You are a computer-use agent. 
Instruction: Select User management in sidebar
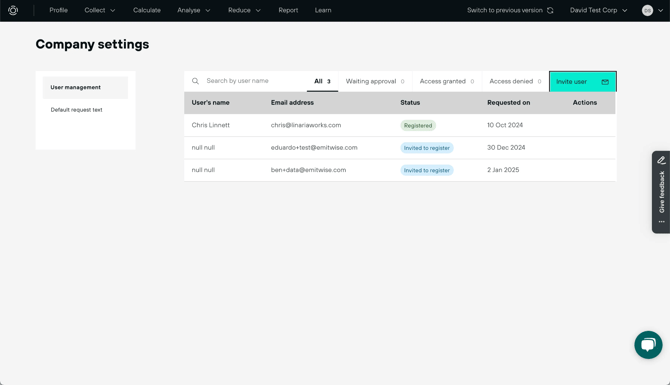85,88
